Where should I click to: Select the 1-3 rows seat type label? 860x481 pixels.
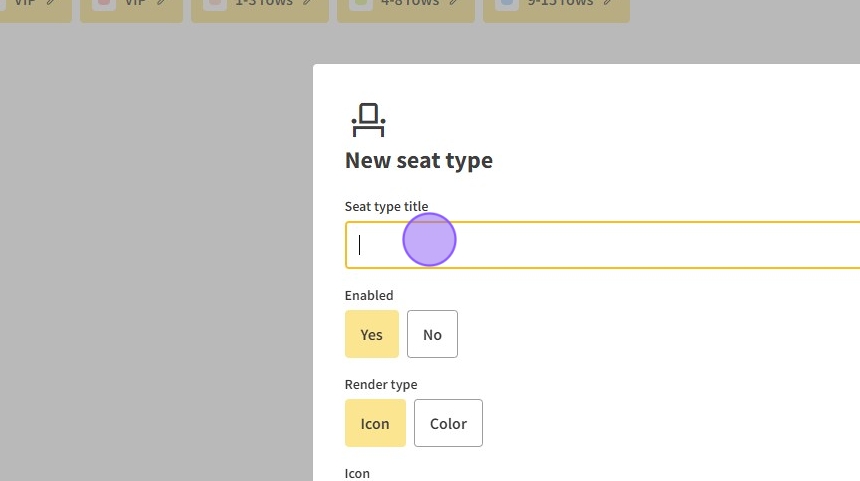tap(260, 3)
